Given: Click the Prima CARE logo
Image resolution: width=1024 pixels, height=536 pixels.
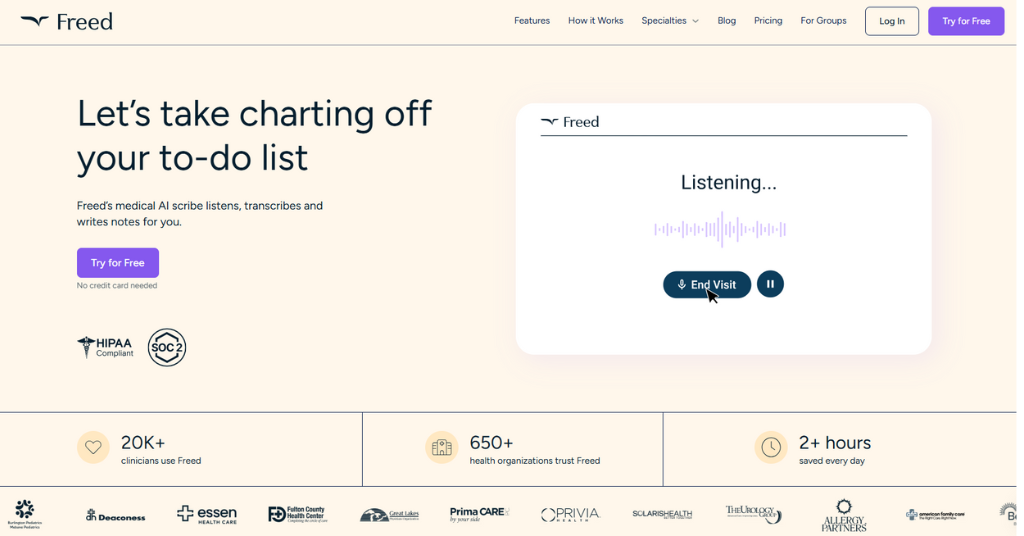Looking at the screenshot, I should (x=479, y=514).
